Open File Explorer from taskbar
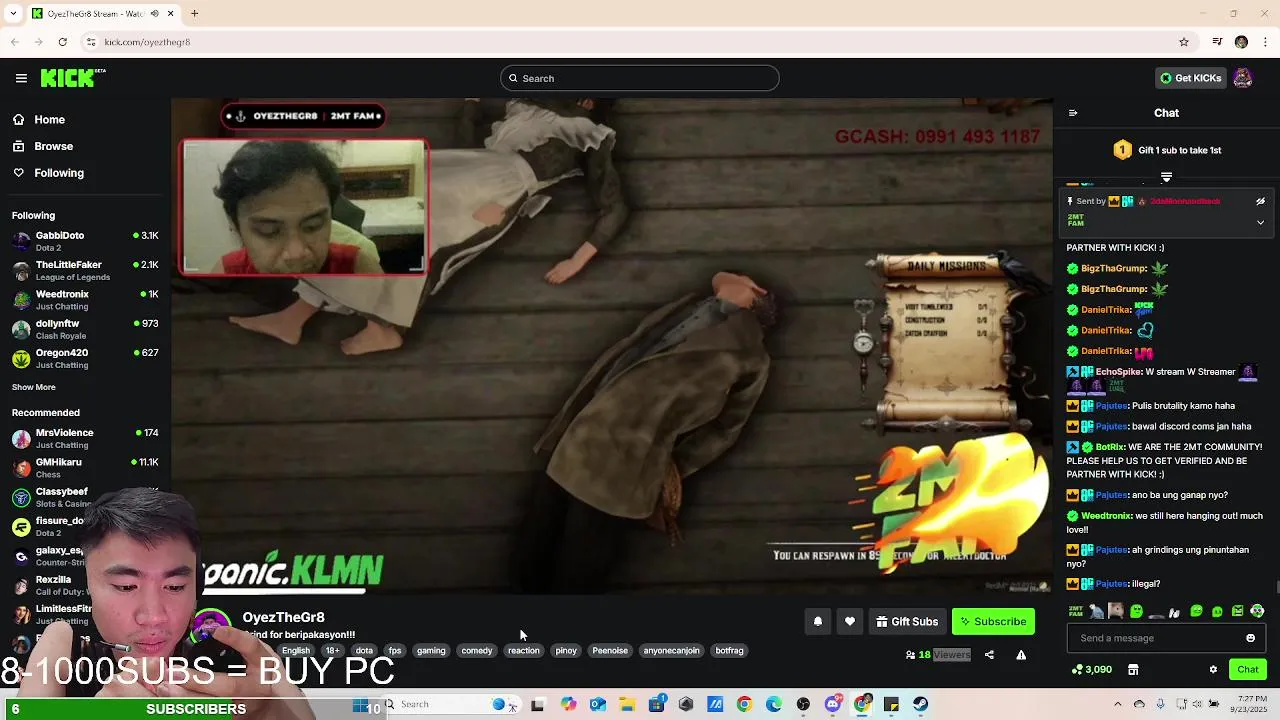Image resolution: width=1280 pixels, height=720 pixels. click(627, 705)
